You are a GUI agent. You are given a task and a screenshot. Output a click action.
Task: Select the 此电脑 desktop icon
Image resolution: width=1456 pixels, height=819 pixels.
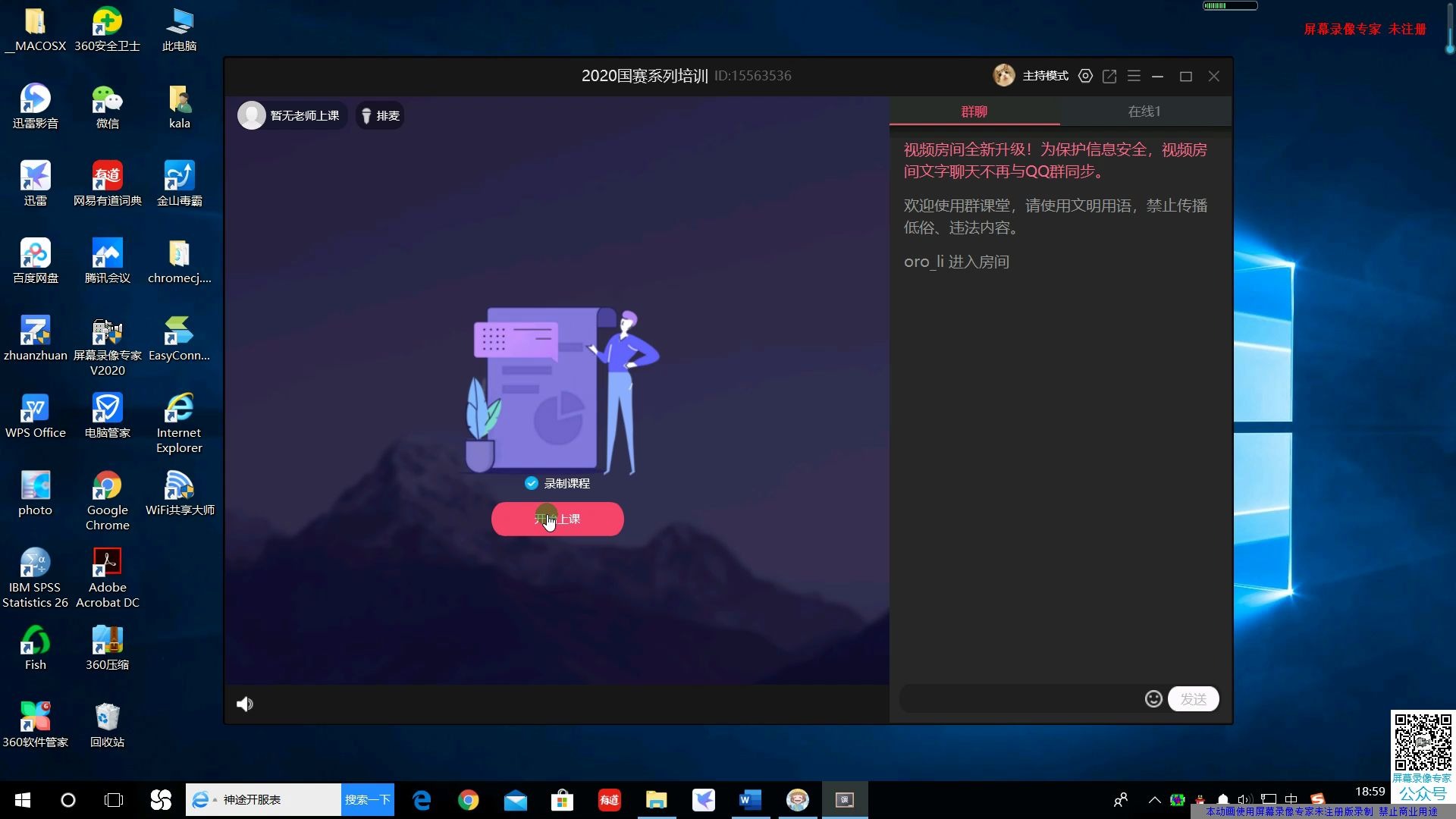179,30
